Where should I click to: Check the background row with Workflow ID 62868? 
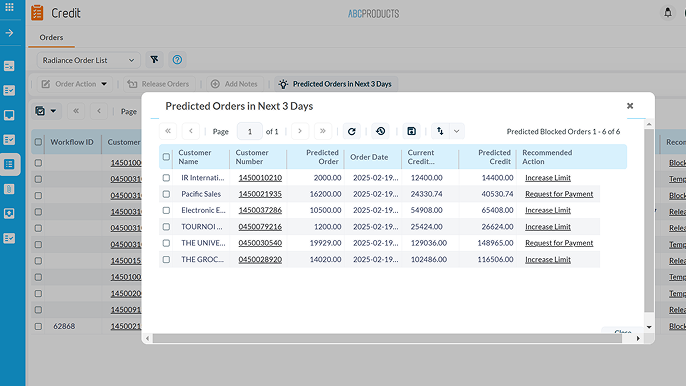coord(38,326)
